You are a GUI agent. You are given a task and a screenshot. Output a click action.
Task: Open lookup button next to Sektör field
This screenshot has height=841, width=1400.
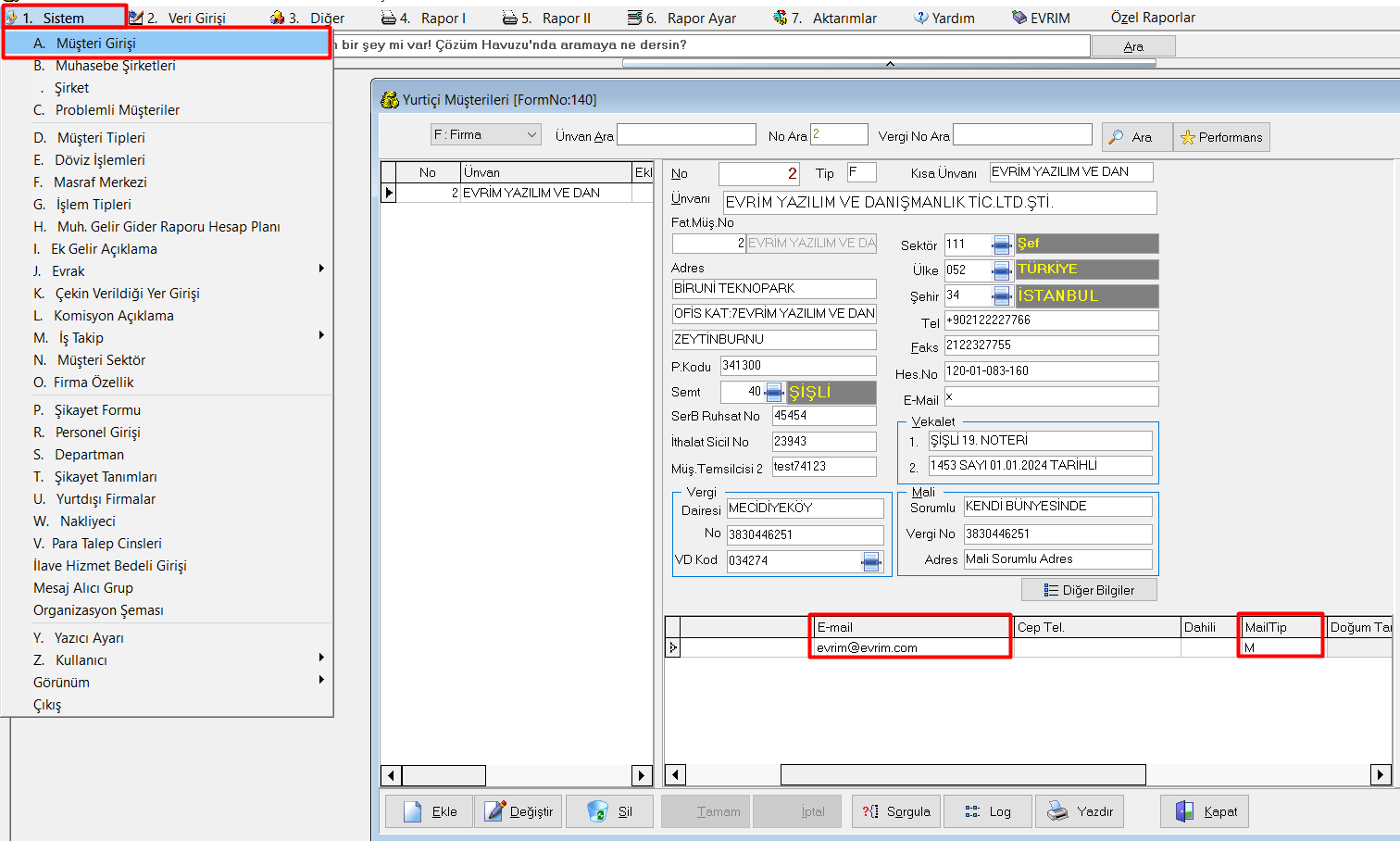[x=1001, y=245]
